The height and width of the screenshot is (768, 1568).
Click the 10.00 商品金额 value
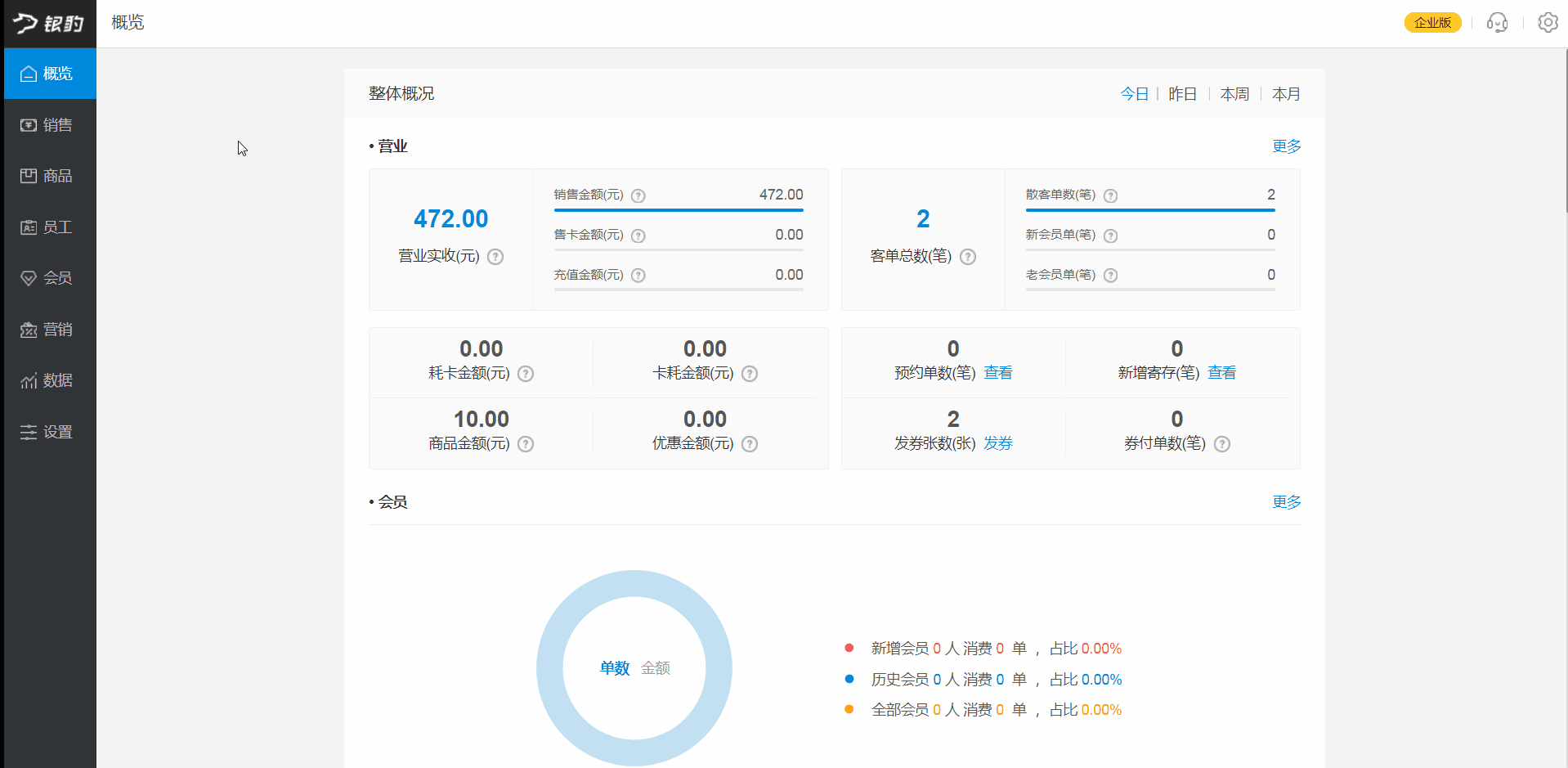click(482, 420)
